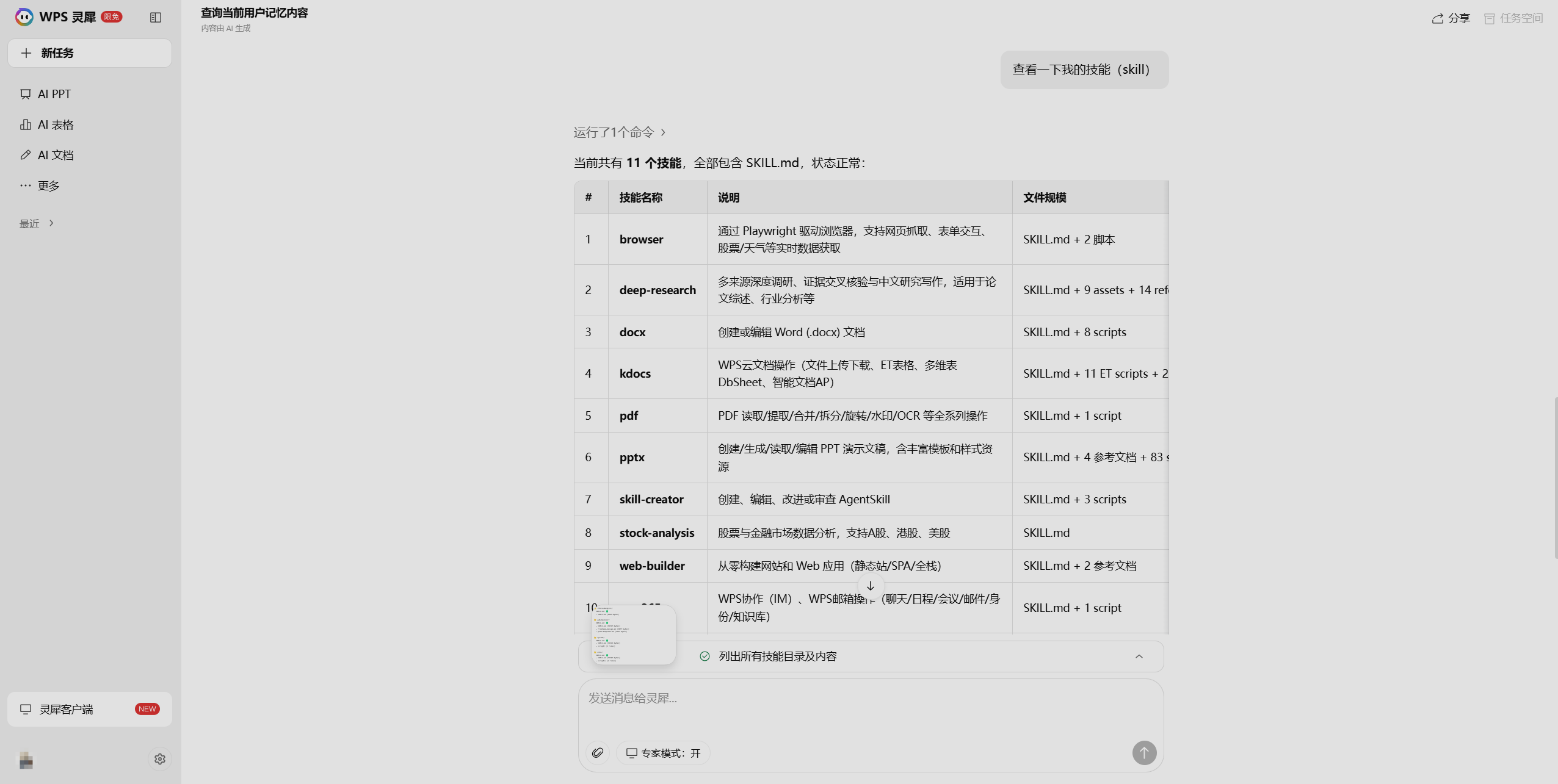Select the kdocs skill name cell
The image size is (1558, 784).
click(658, 373)
